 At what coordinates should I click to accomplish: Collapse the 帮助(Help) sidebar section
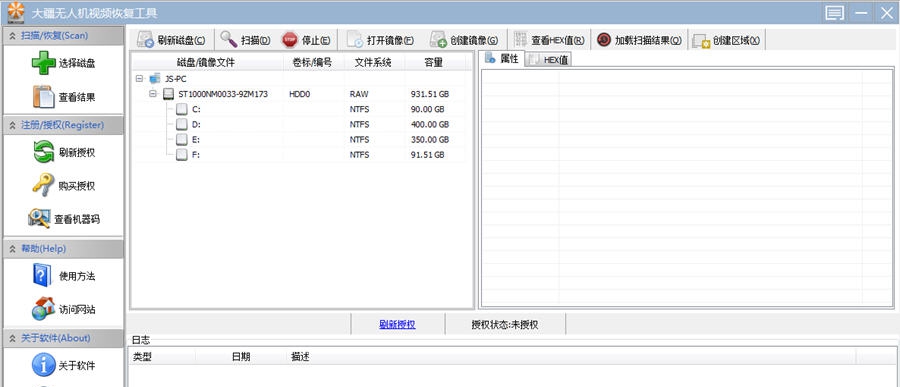tap(13, 249)
